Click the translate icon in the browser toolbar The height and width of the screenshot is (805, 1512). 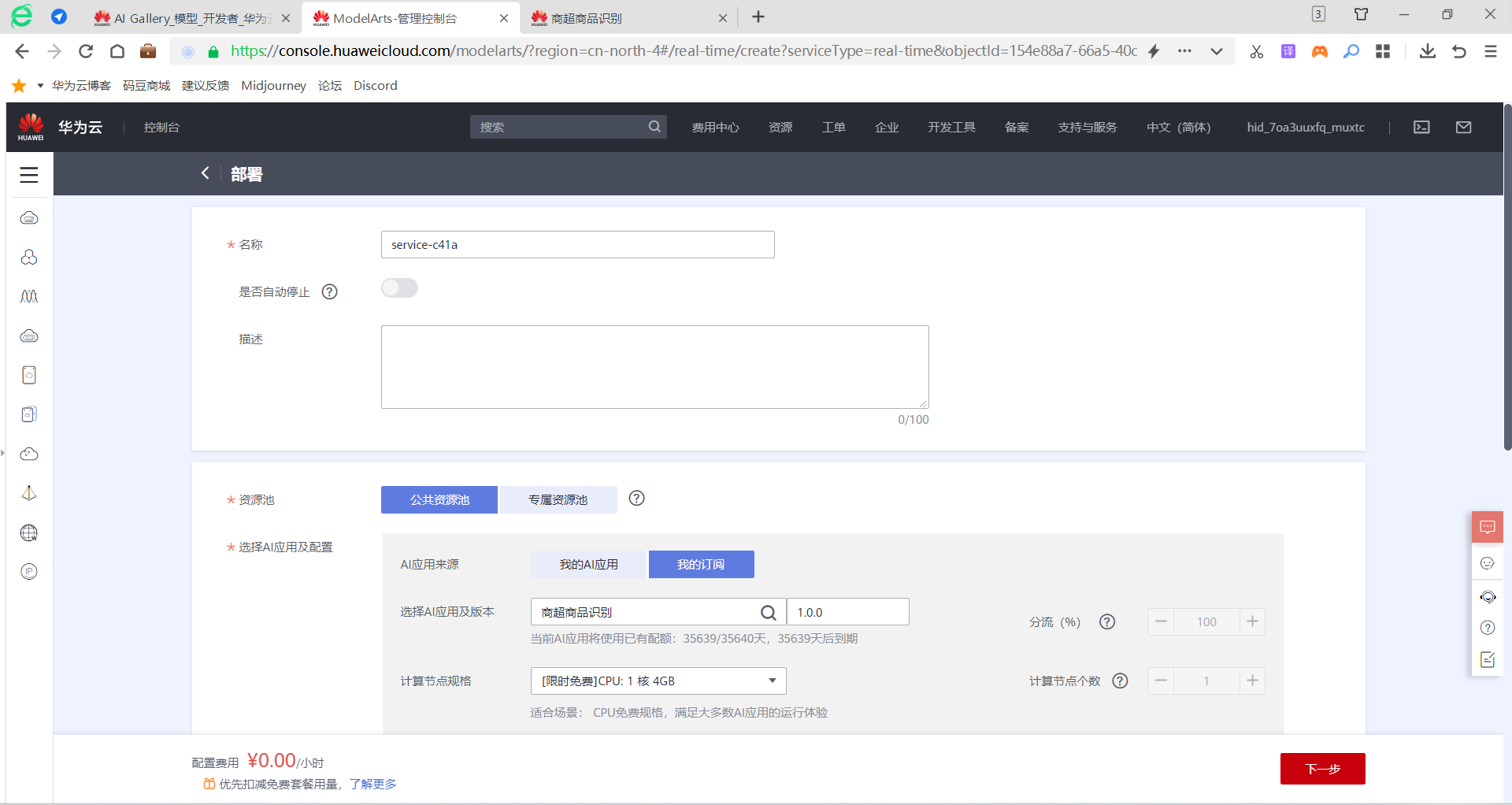[1288, 51]
